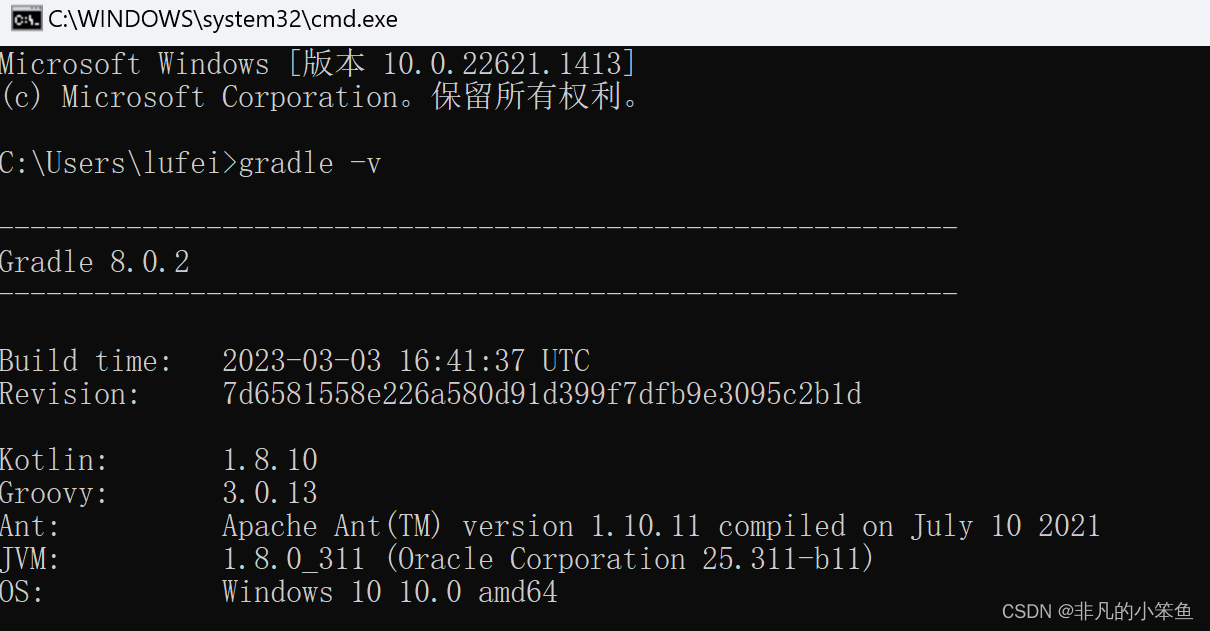Click the Groovy version 3.0.13
Image resolution: width=1210 pixels, height=631 pixels.
pos(269,493)
